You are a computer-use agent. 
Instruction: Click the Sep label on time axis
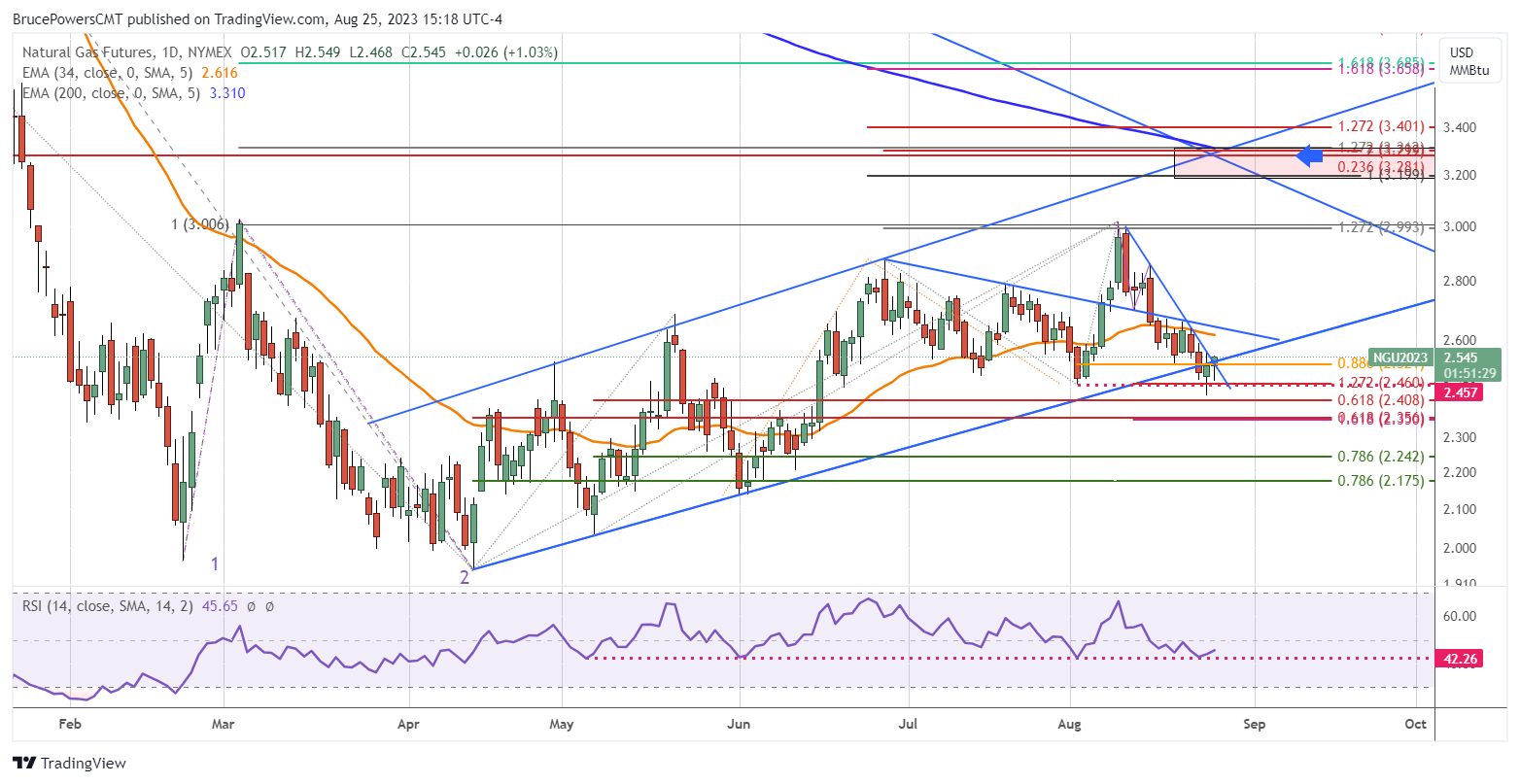pyautogui.click(x=1254, y=724)
